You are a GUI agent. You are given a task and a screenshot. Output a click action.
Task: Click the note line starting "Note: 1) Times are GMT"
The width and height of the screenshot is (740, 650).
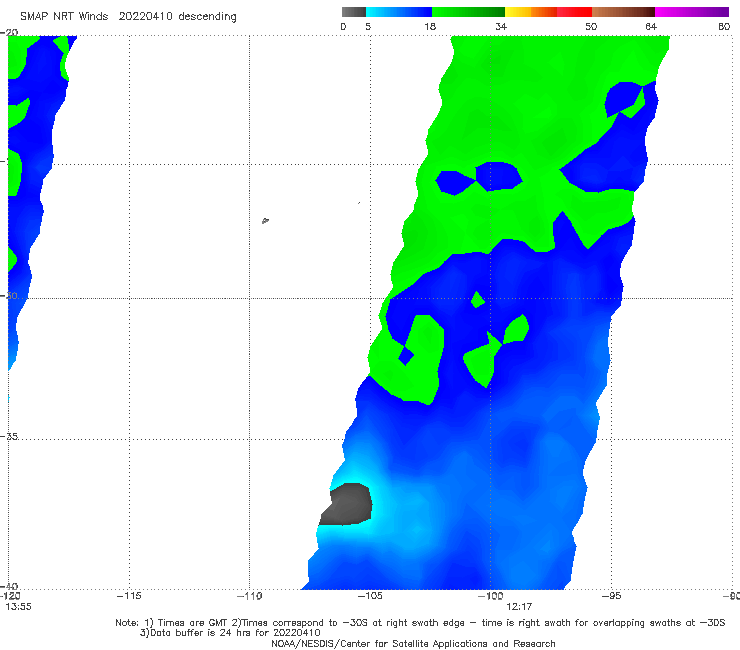coord(420,623)
